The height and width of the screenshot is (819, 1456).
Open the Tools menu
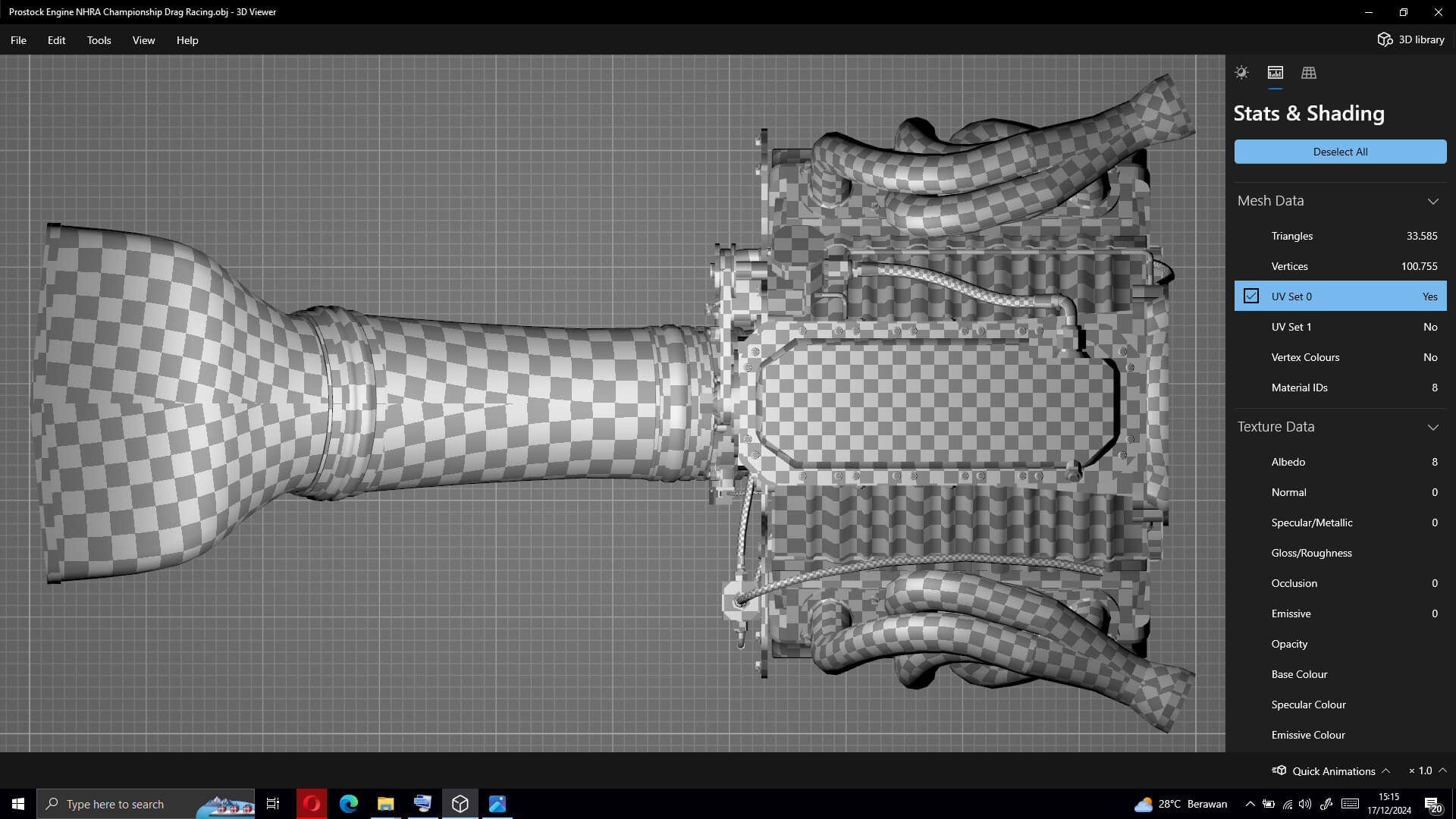[99, 40]
